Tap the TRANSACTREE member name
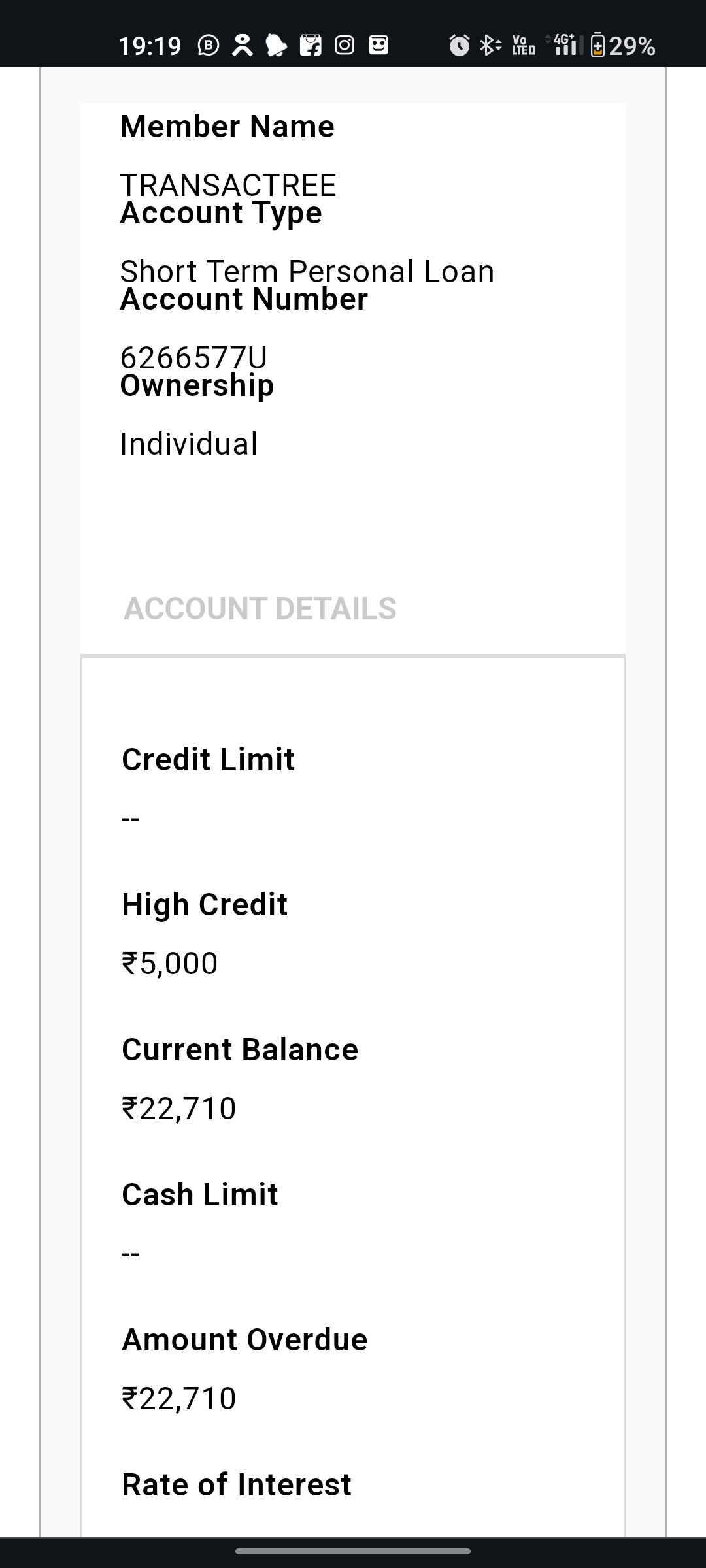The image size is (706, 1568). click(x=228, y=186)
